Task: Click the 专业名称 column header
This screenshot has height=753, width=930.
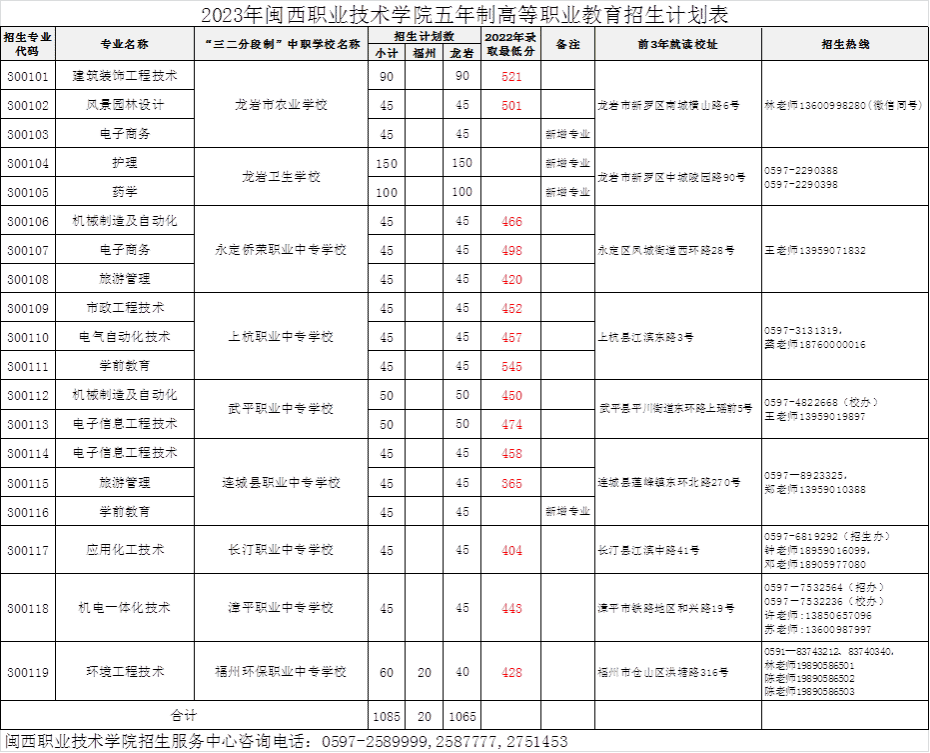Action: coord(124,45)
